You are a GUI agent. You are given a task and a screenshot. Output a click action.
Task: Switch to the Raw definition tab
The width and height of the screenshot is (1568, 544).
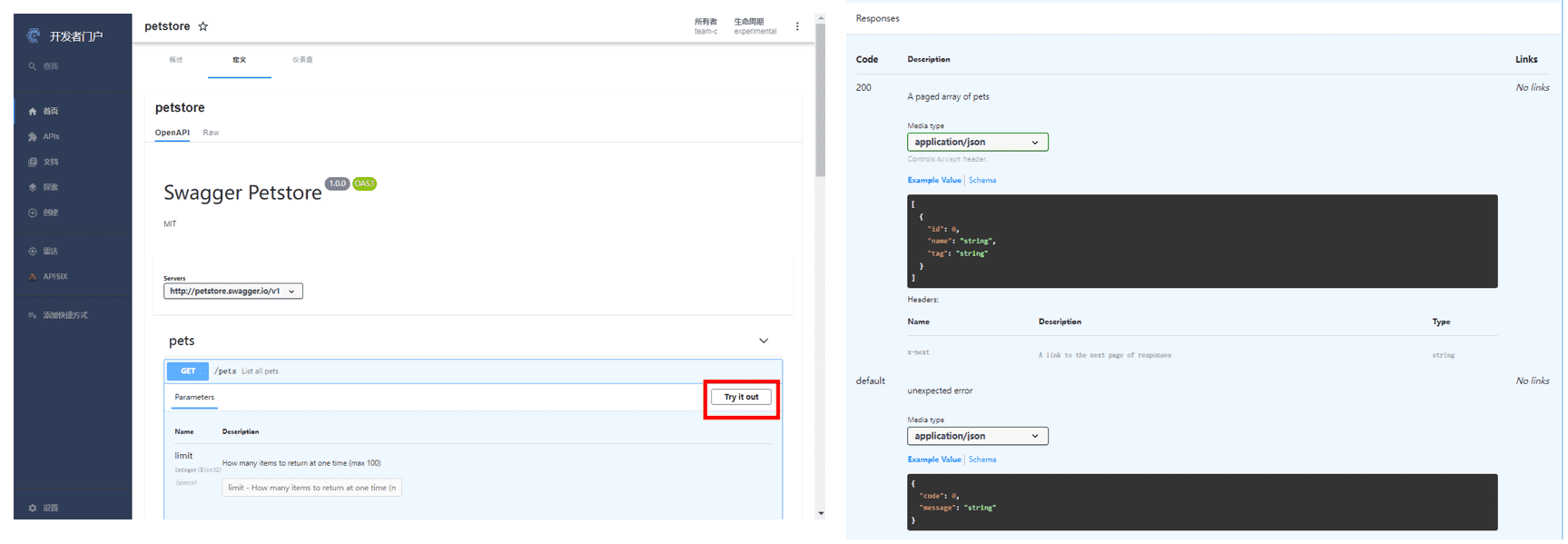211,133
